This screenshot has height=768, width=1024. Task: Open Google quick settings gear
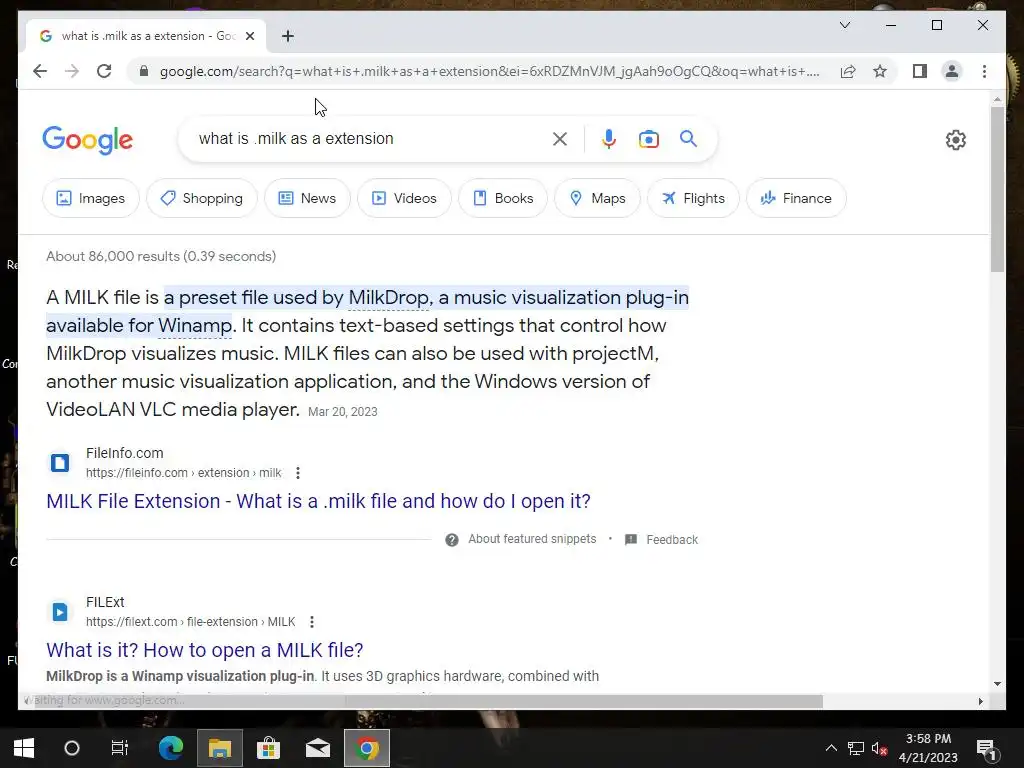pos(955,140)
